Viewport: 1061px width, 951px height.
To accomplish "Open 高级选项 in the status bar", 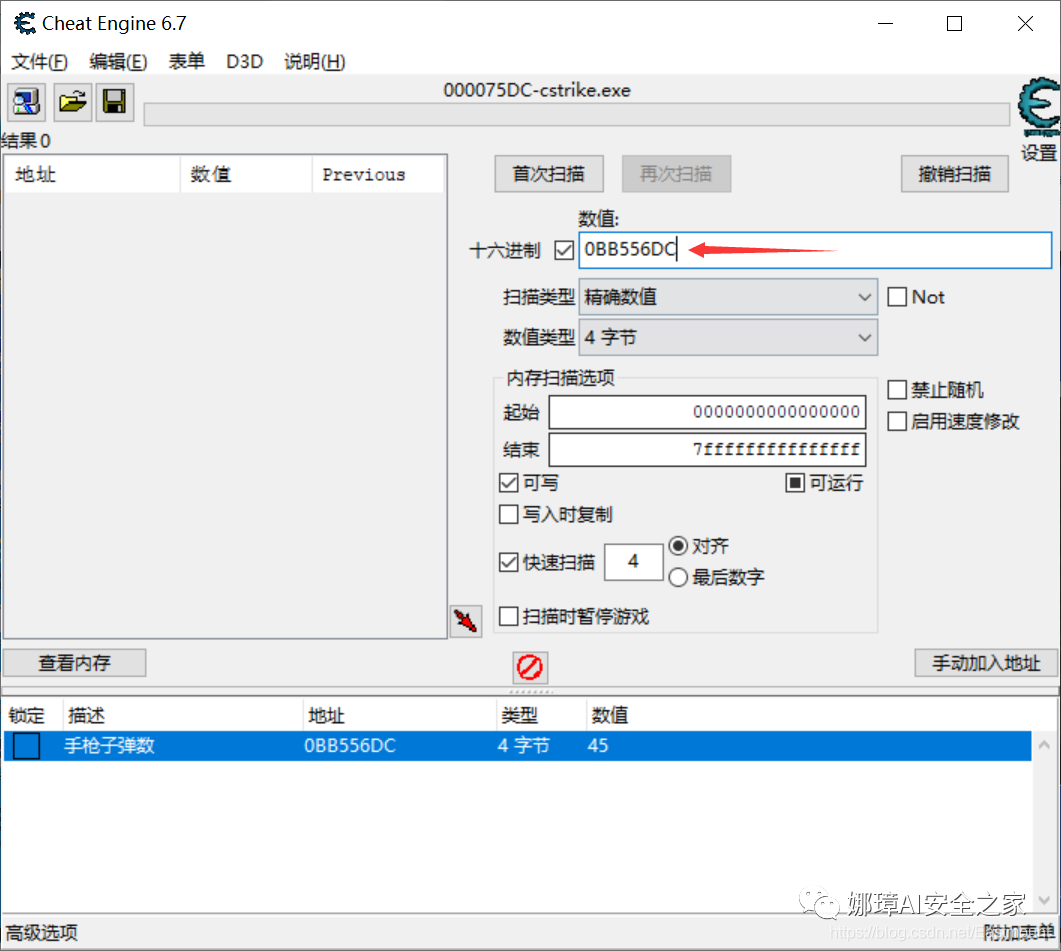I will (x=42, y=933).
